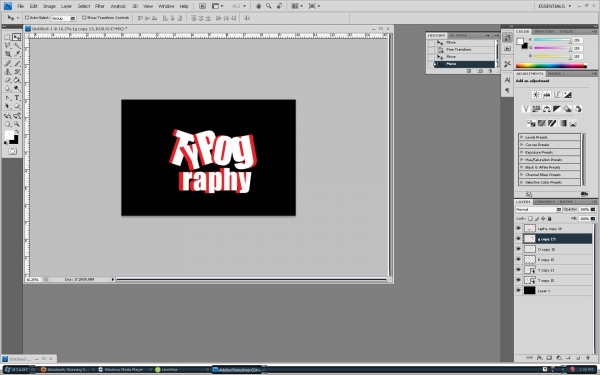
Task: Select the Pen tool
Action: 7,98
